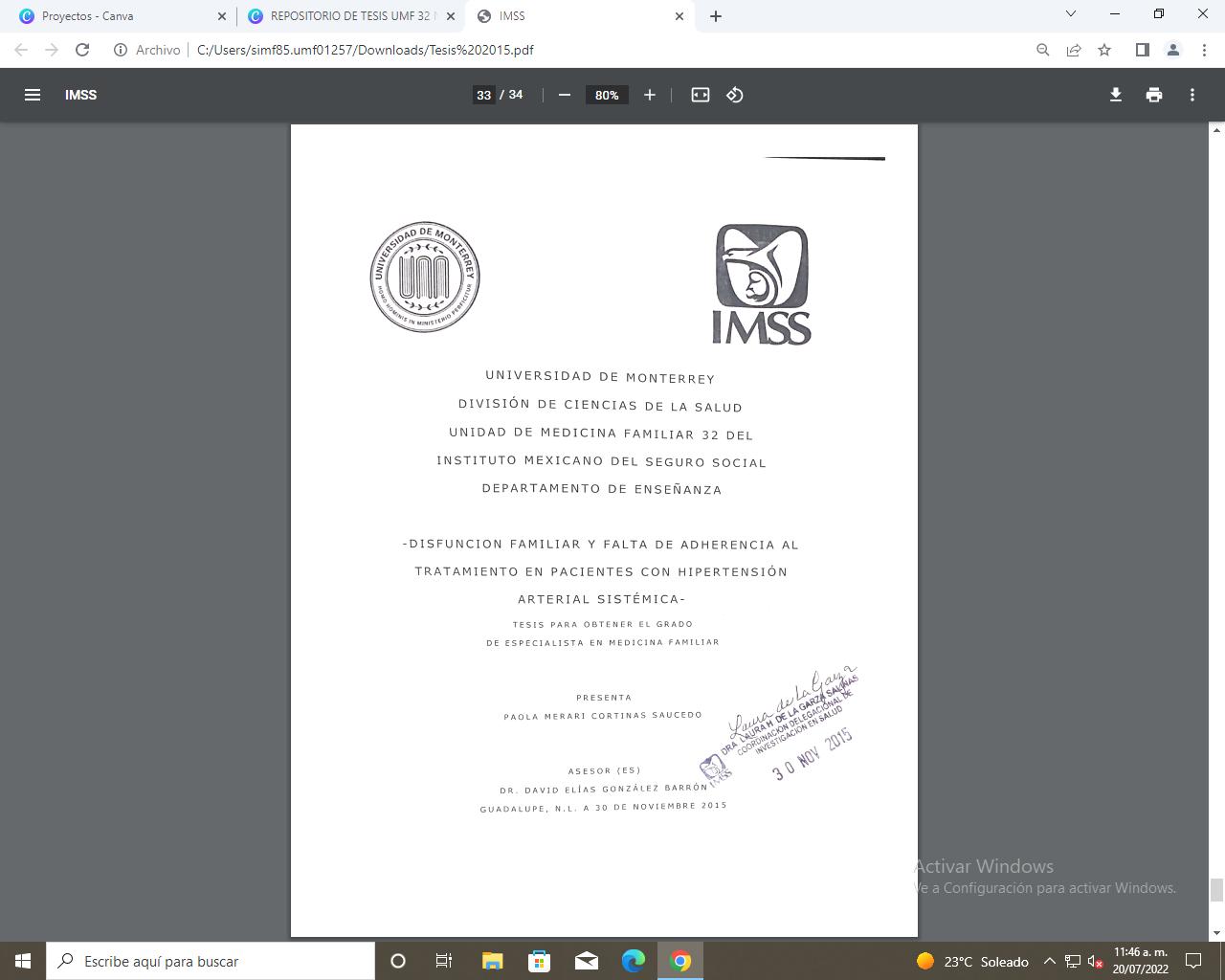Image resolution: width=1225 pixels, height=980 pixels.
Task: Click the Chrome icon in taskbar
Action: 680,961
